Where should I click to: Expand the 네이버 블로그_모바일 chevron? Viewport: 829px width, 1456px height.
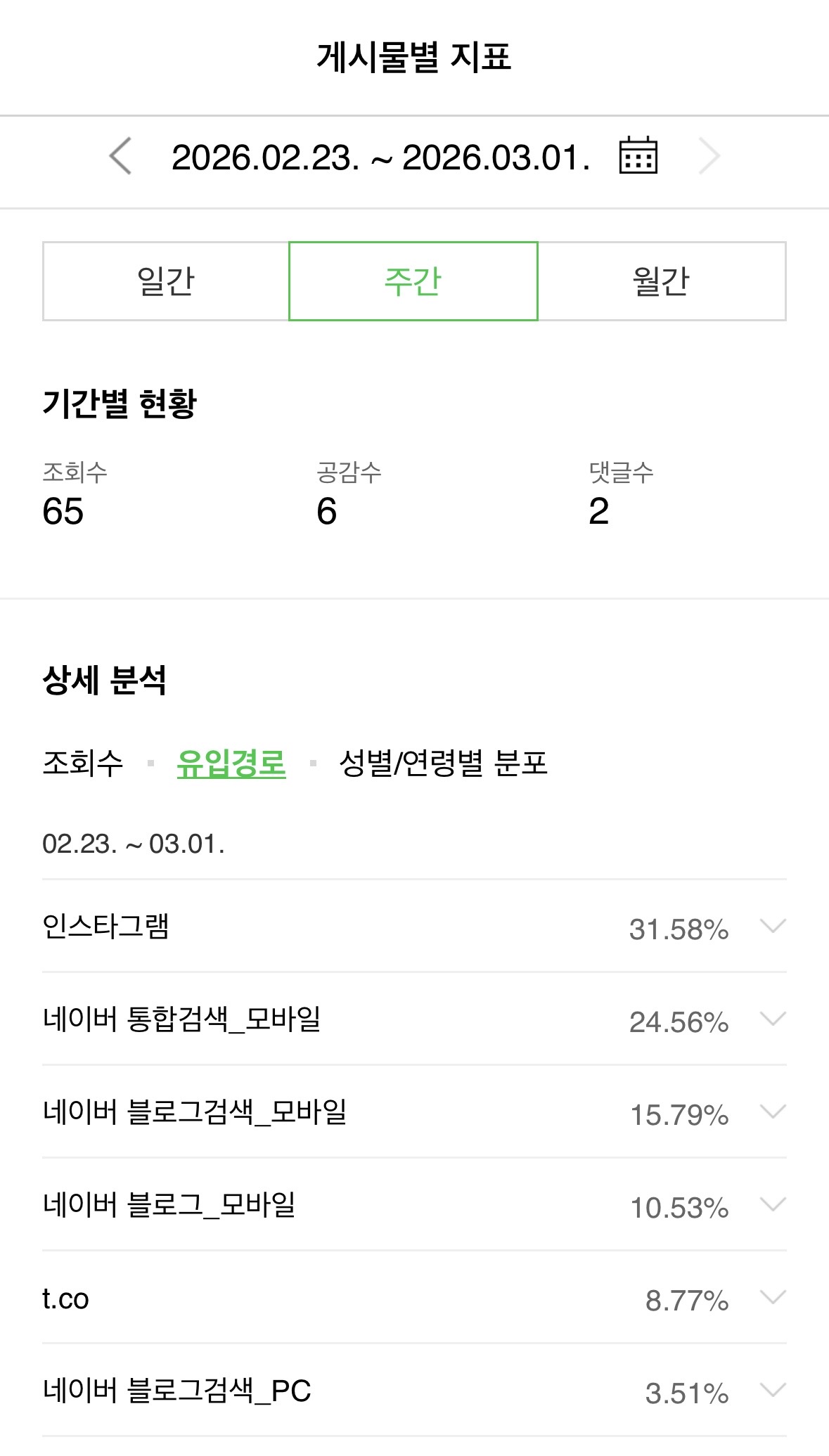[773, 1204]
